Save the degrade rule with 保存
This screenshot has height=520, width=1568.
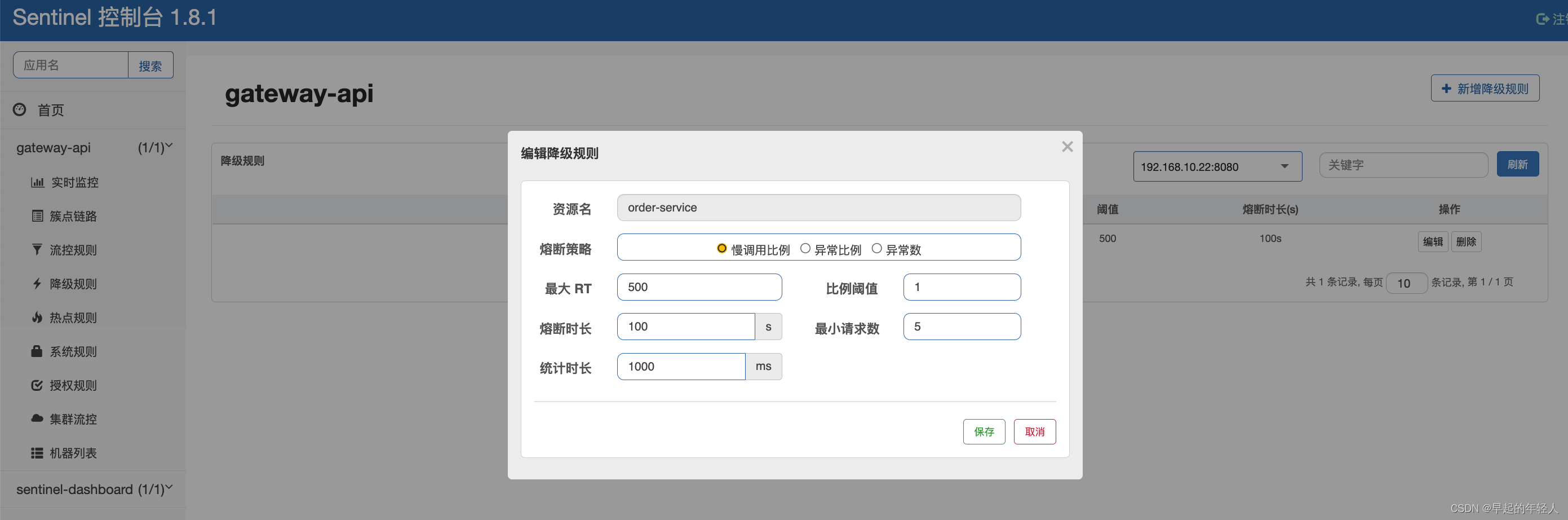tap(984, 431)
